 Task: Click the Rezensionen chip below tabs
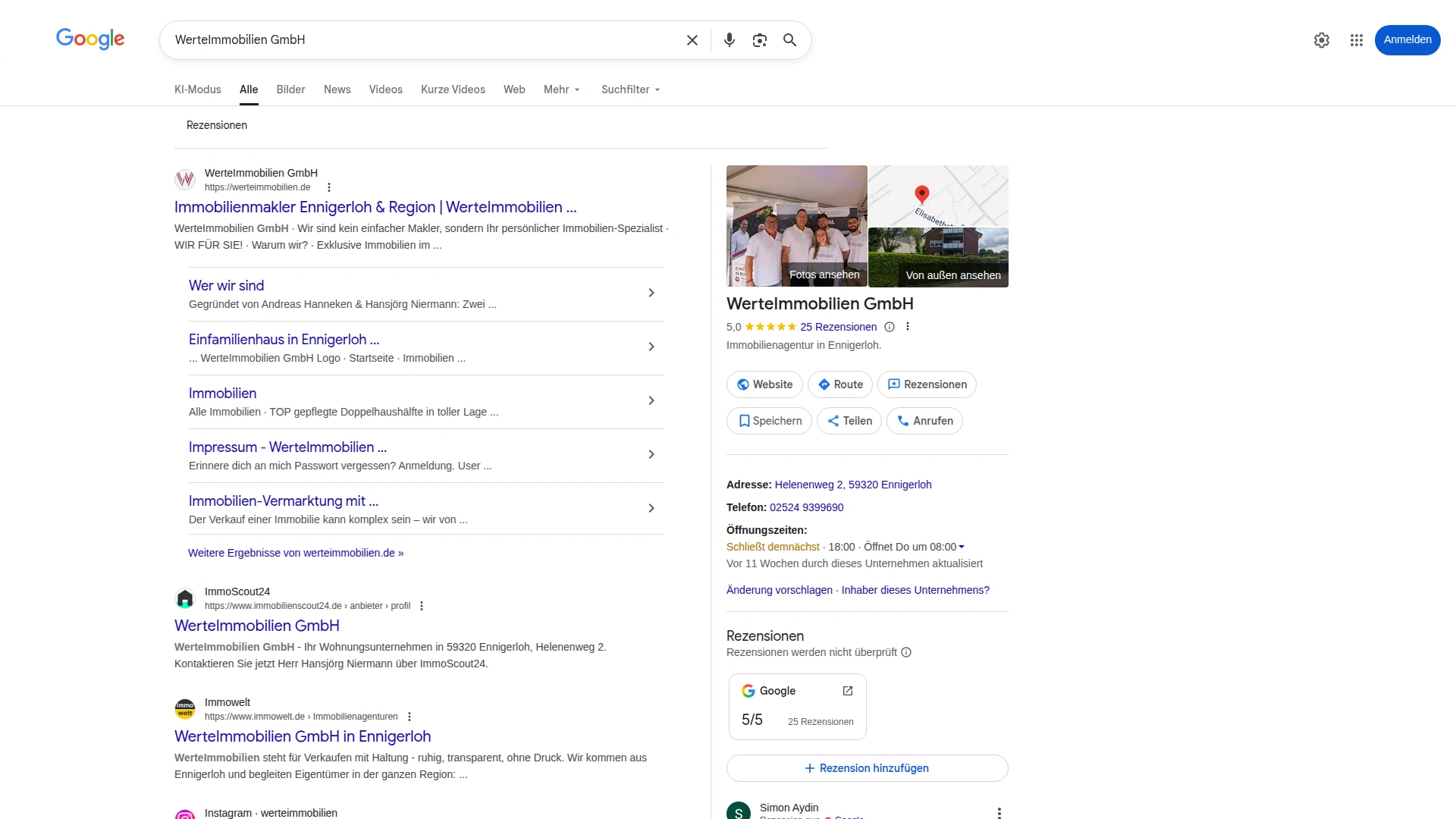point(217,125)
